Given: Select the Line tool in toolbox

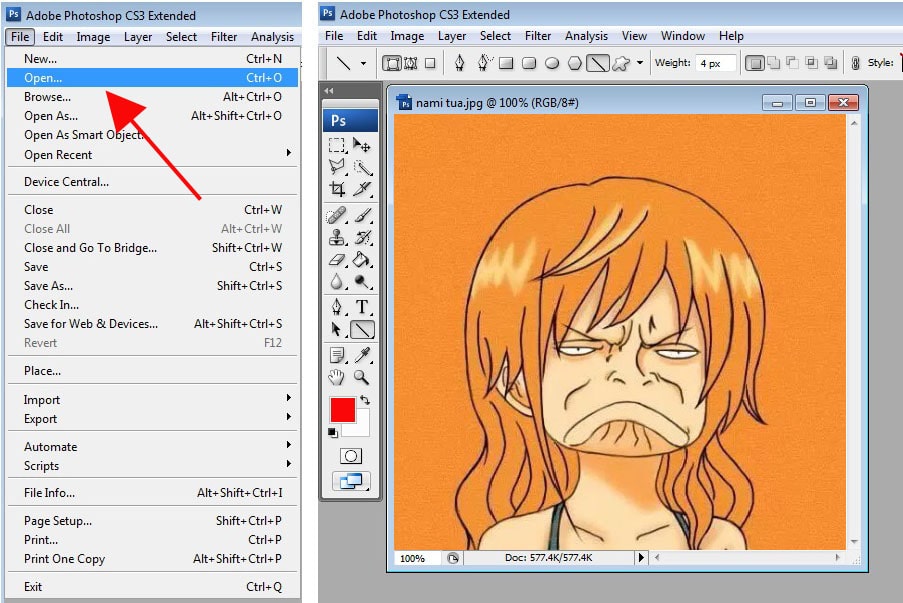Looking at the screenshot, I should 362,329.
